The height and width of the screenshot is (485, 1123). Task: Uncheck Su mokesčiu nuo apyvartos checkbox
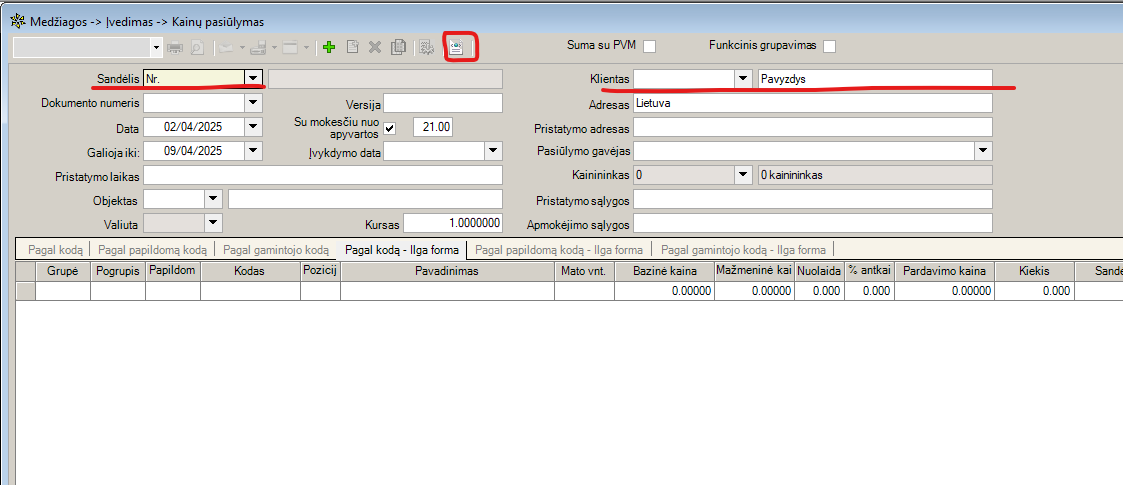tap(390, 127)
